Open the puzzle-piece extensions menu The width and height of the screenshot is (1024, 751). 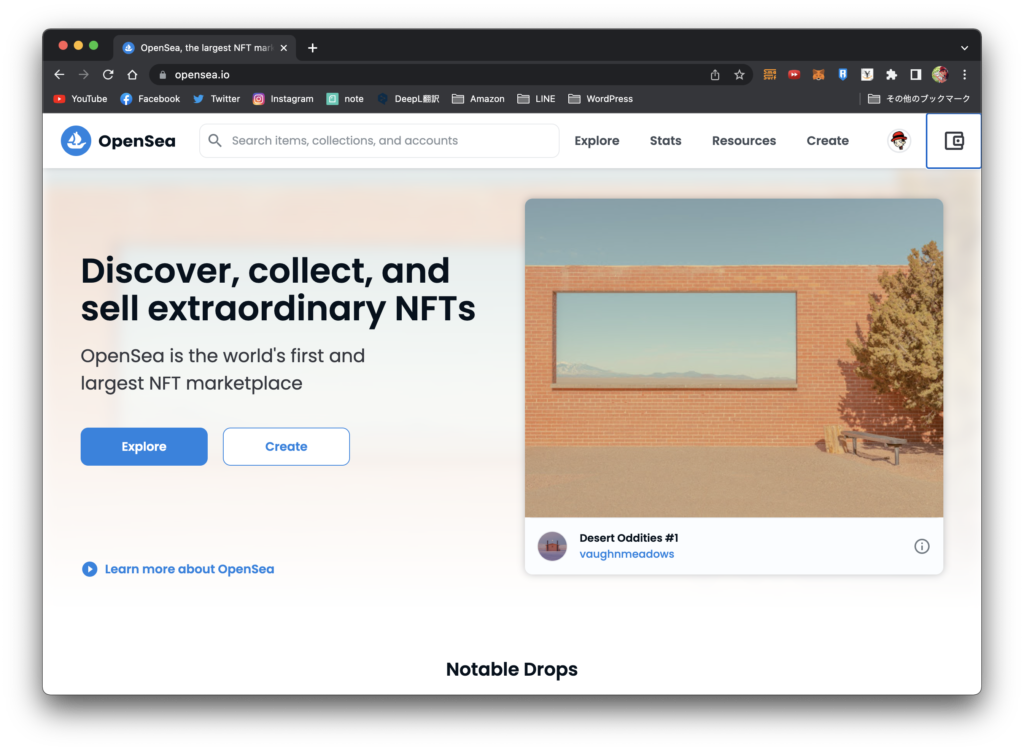click(x=891, y=74)
